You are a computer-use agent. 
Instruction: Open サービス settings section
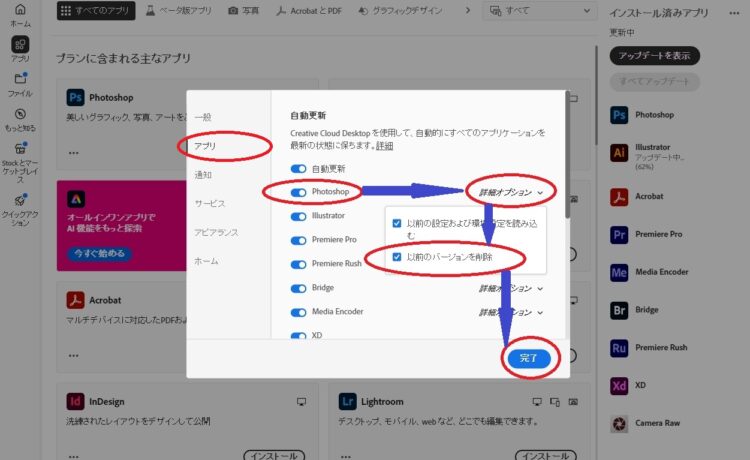coord(210,204)
